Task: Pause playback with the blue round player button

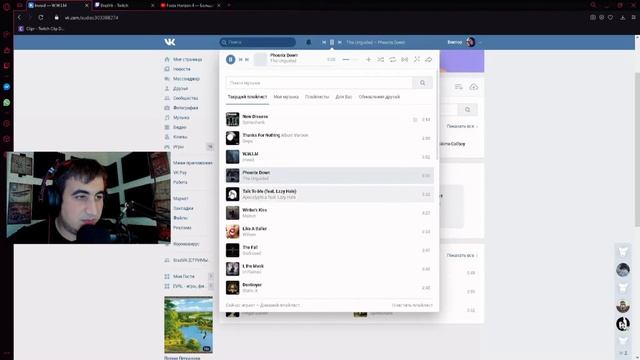Action: click(231, 60)
